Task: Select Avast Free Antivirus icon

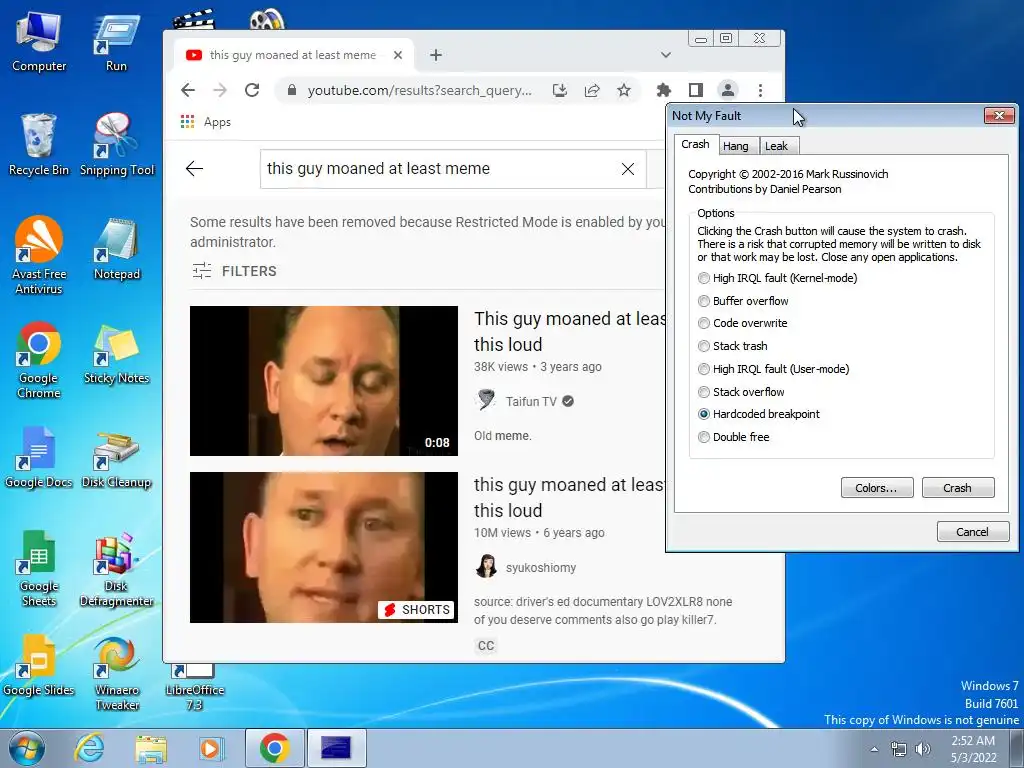Action: pyautogui.click(x=39, y=256)
